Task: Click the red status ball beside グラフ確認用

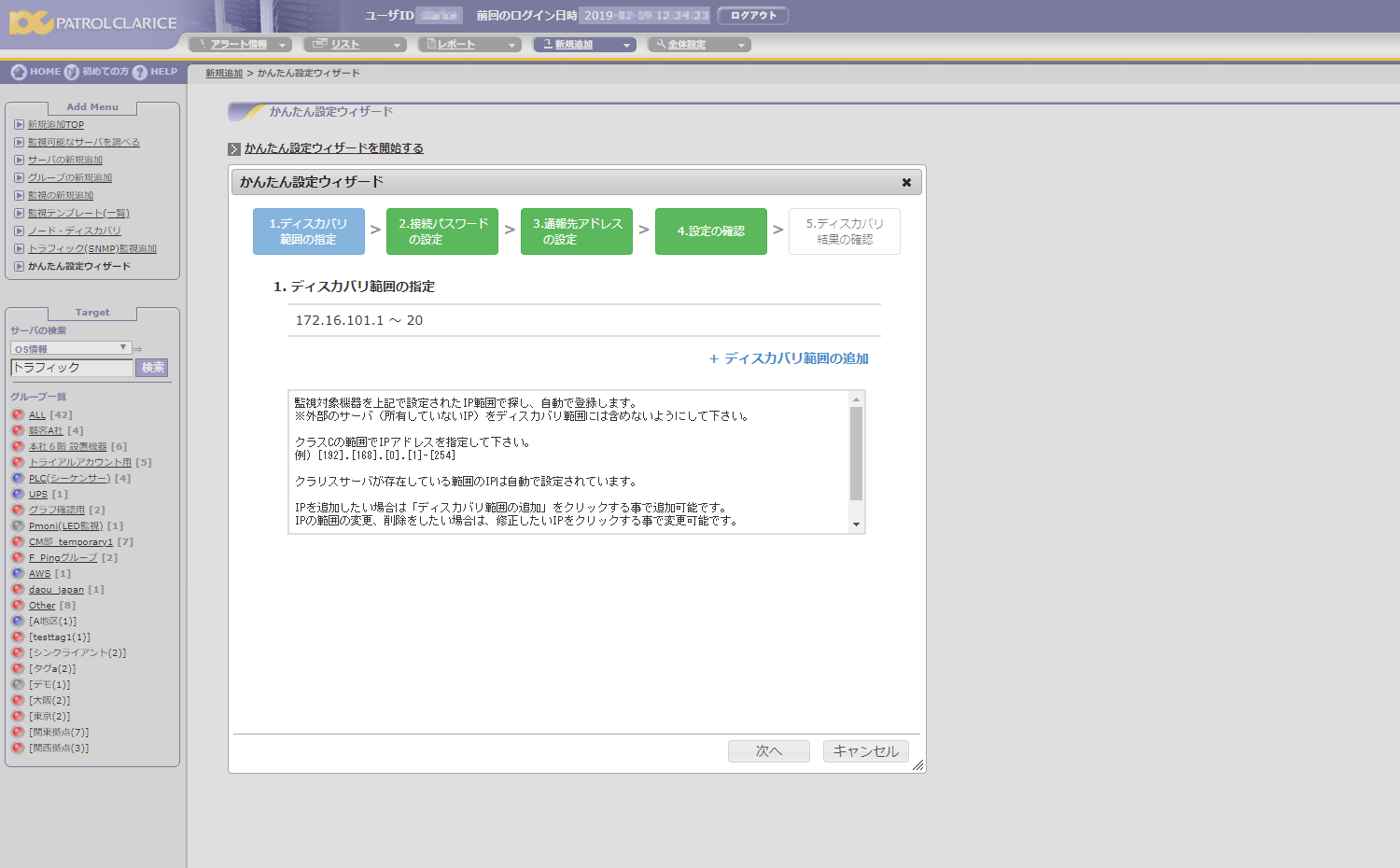Action: (x=18, y=510)
